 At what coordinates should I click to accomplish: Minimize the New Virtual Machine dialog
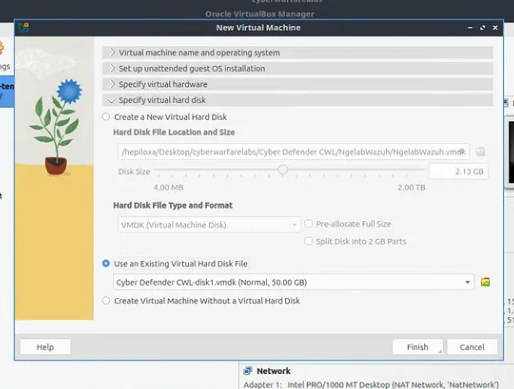point(470,28)
